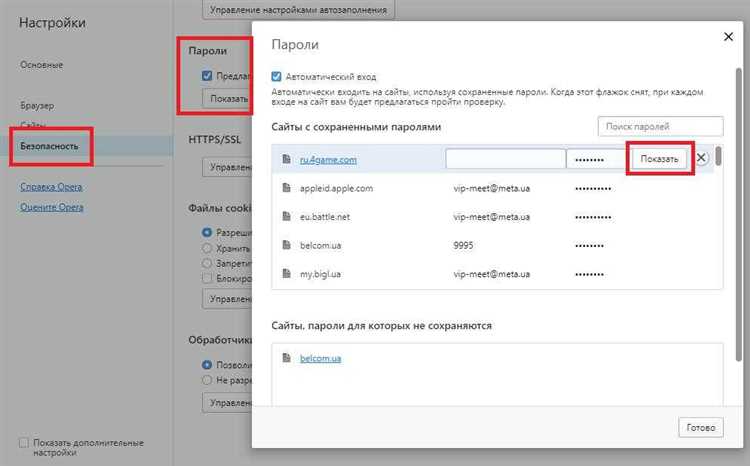The width and height of the screenshot is (750, 466).
Task: Click the page icon next to appleid.apple.com
Action: click(286, 187)
